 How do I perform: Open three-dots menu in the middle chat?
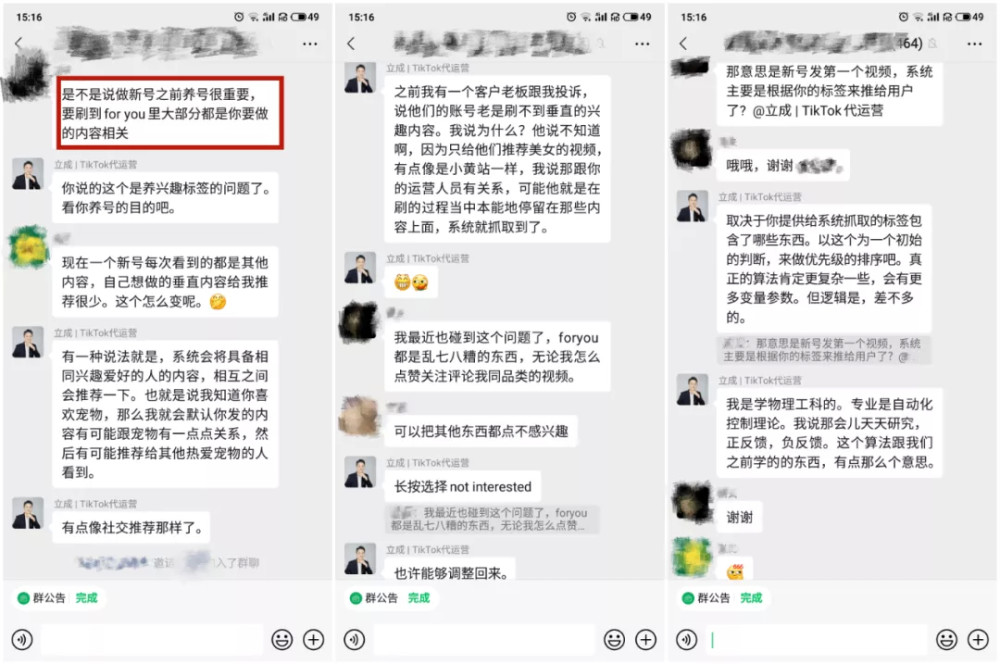(x=642, y=43)
